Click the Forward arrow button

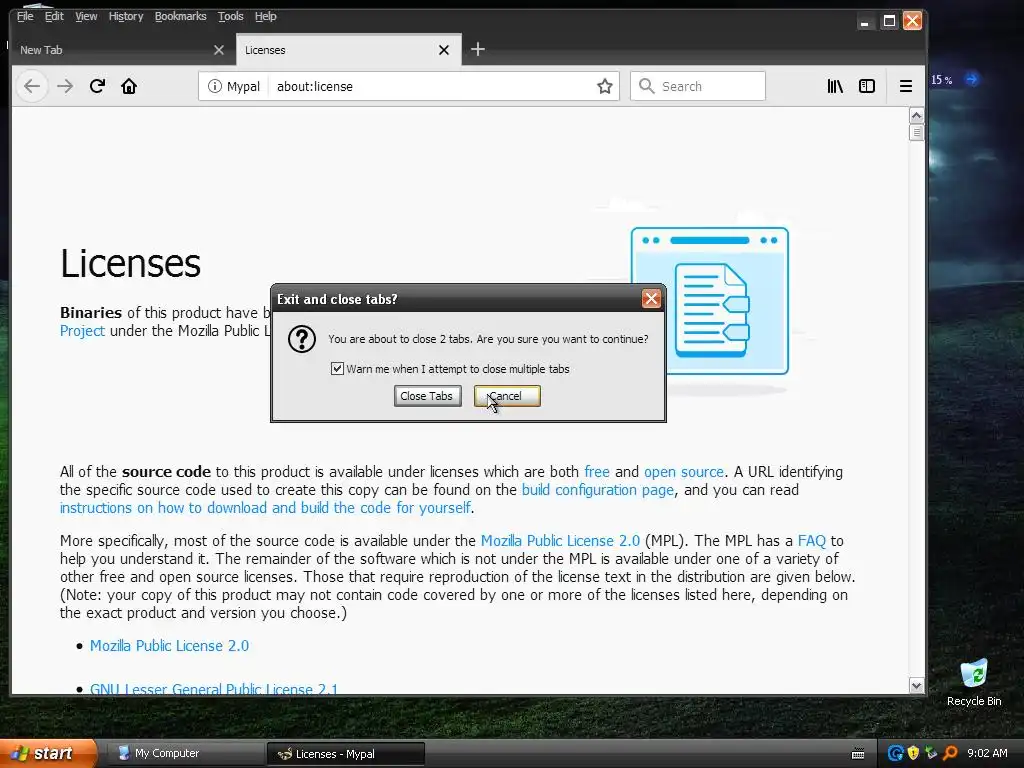[65, 86]
